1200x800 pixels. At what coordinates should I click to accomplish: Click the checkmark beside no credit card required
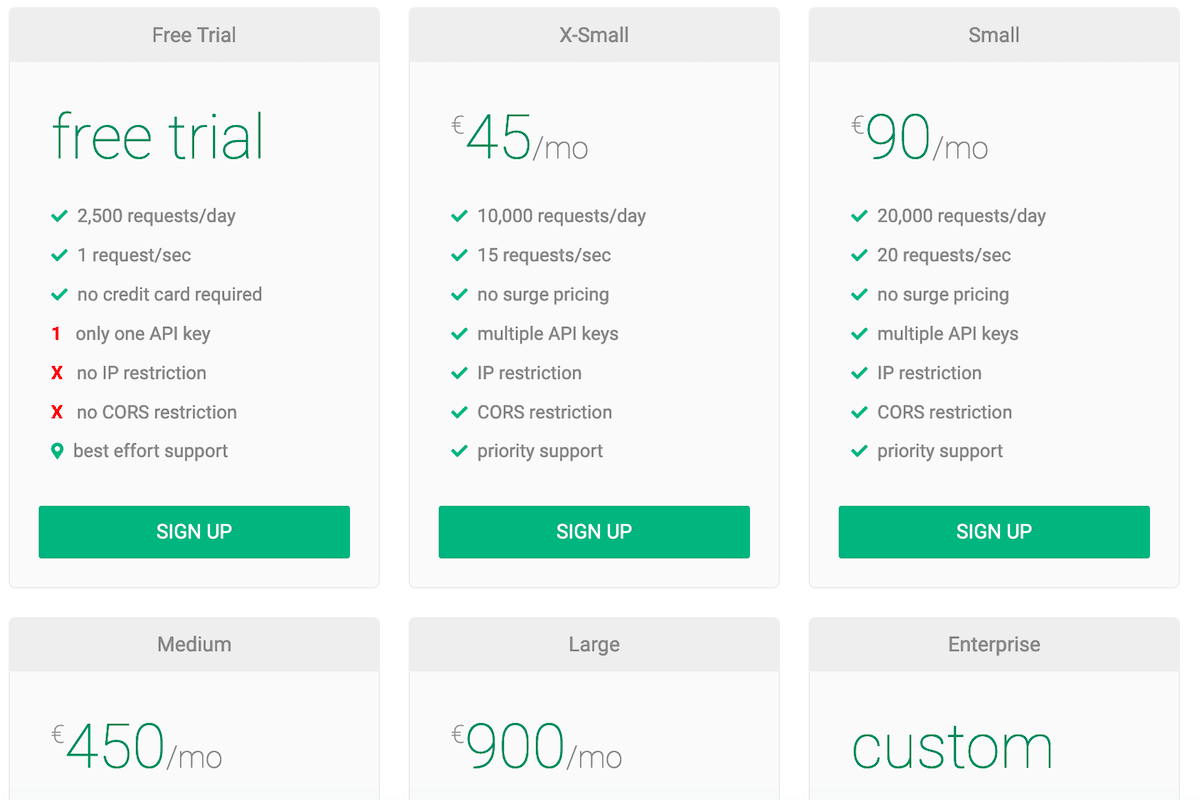coord(59,295)
